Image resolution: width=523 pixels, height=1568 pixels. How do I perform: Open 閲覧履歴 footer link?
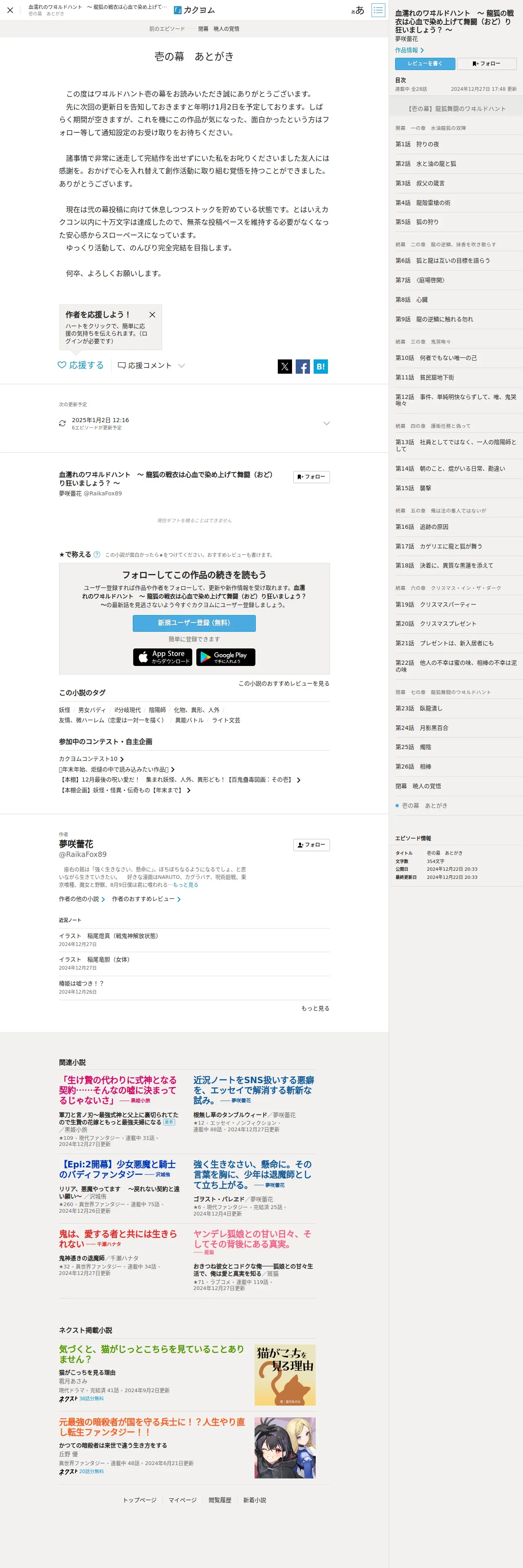click(220, 1500)
